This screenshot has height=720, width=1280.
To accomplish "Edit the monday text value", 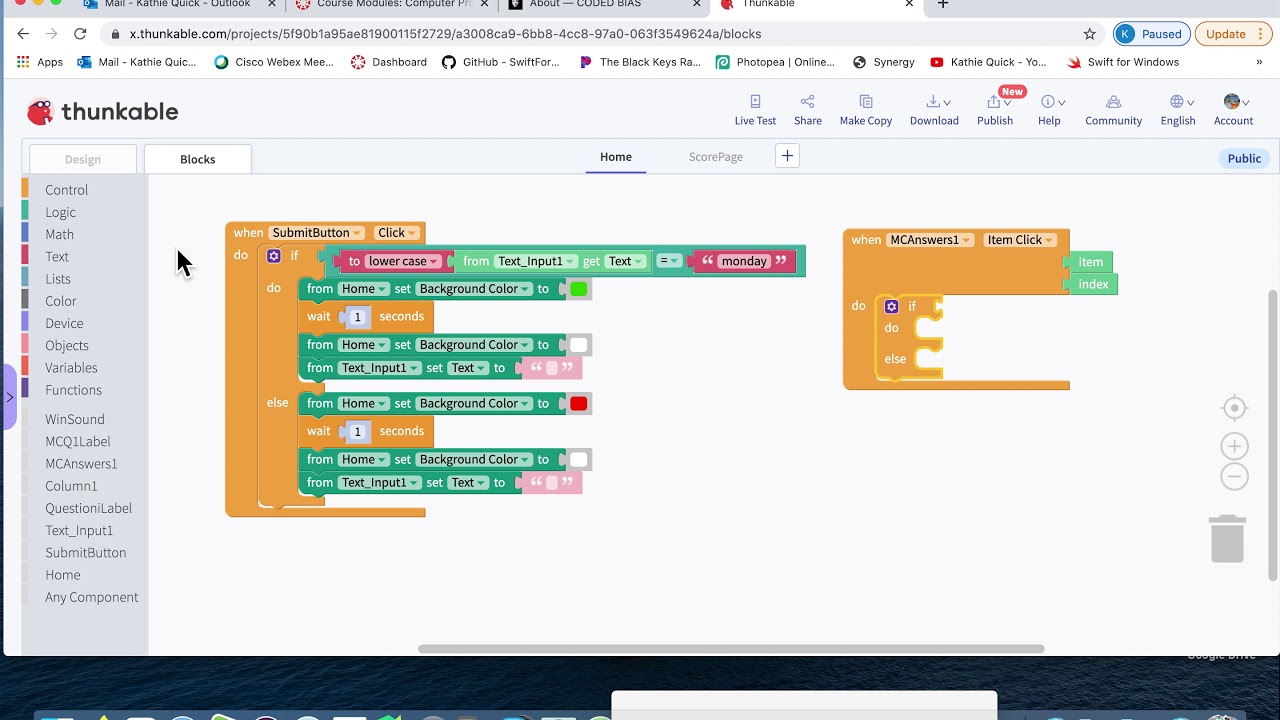I will tap(744, 261).
